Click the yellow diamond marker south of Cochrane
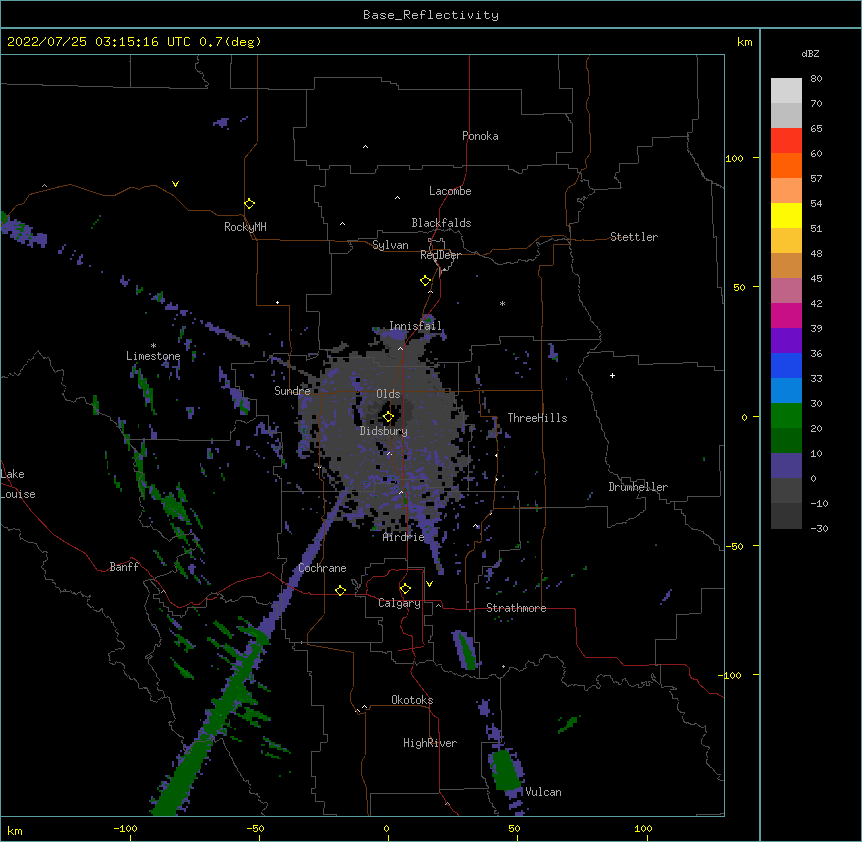Image resolution: width=862 pixels, height=842 pixels. pos(340,590)
